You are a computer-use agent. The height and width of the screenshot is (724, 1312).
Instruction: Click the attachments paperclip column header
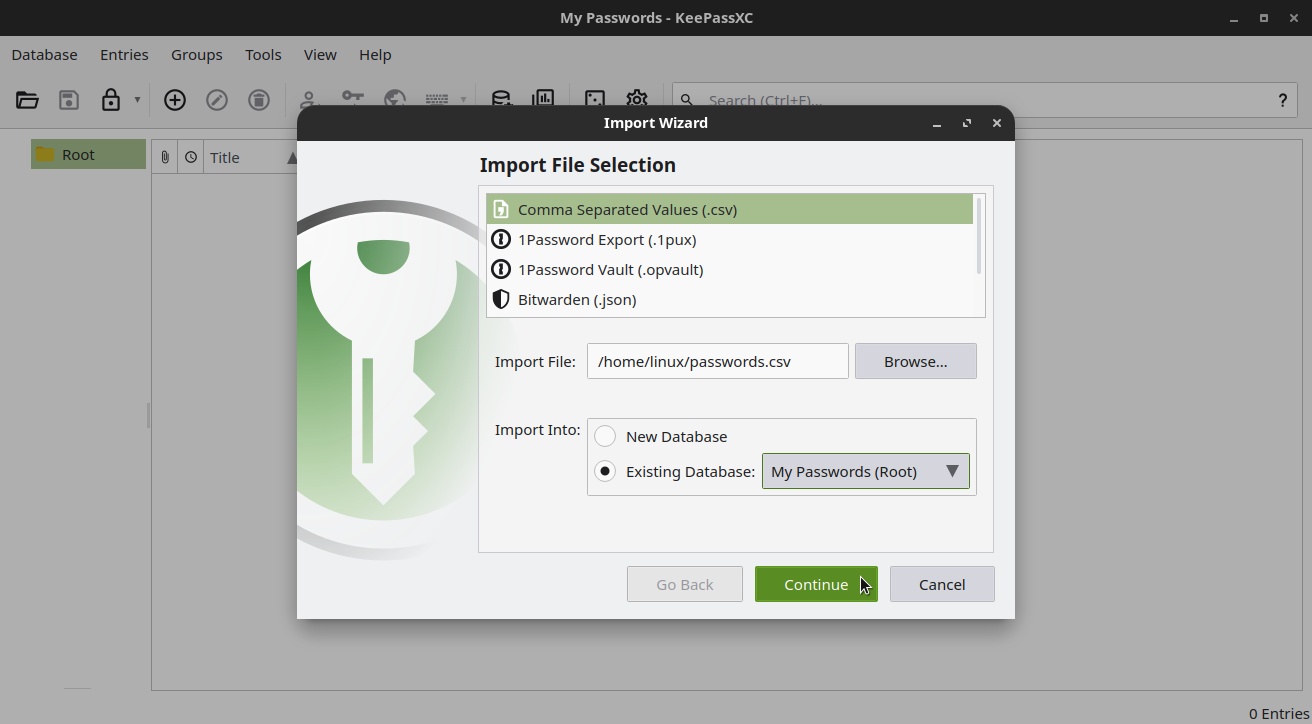pyautogui.click(x=165, y=157)
